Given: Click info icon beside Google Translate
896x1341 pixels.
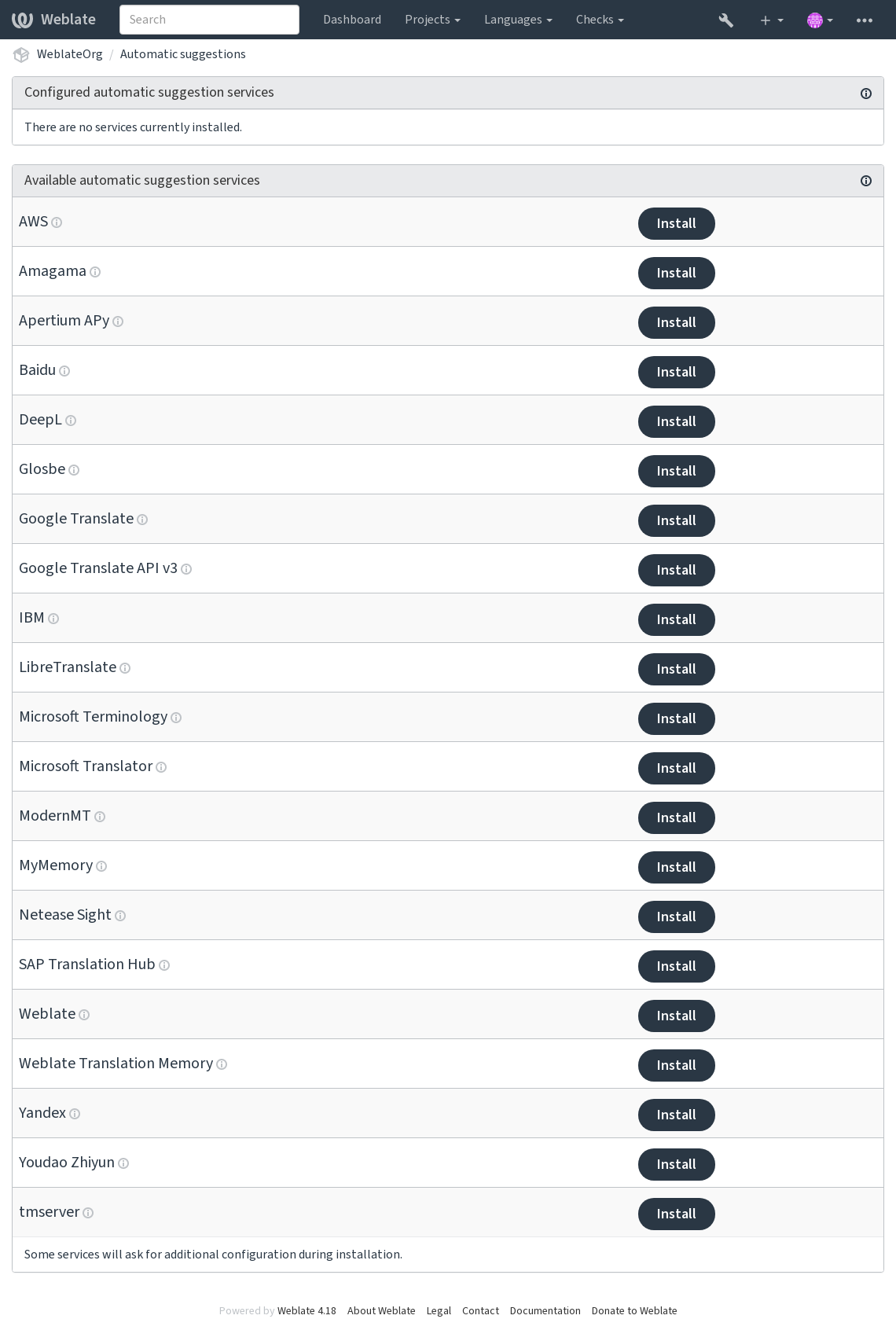Looking at the screenshot, I should (x=142, y=520).
